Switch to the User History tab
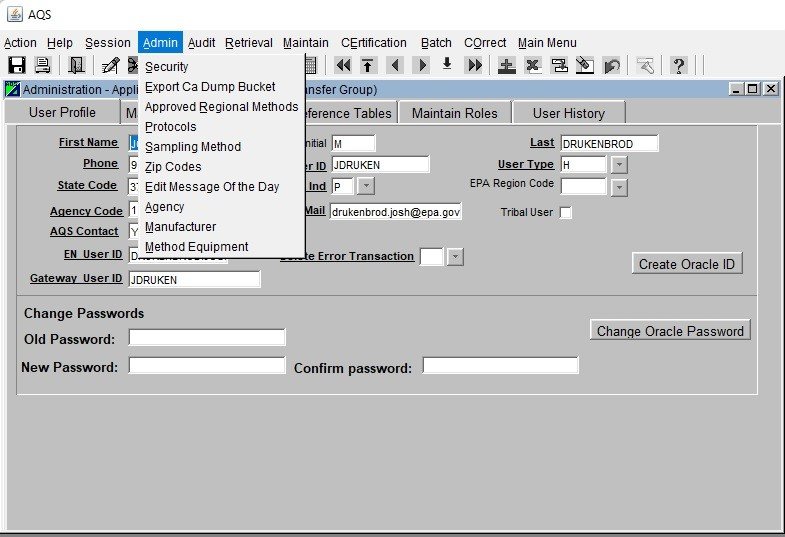The image size is (785, 537). (x=568, y=113)
